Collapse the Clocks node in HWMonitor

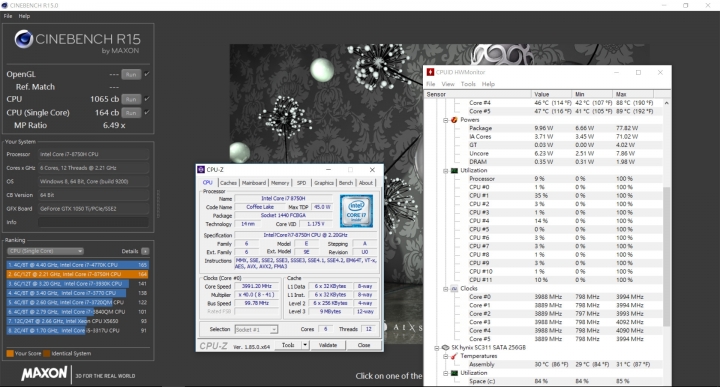[445, 289]
